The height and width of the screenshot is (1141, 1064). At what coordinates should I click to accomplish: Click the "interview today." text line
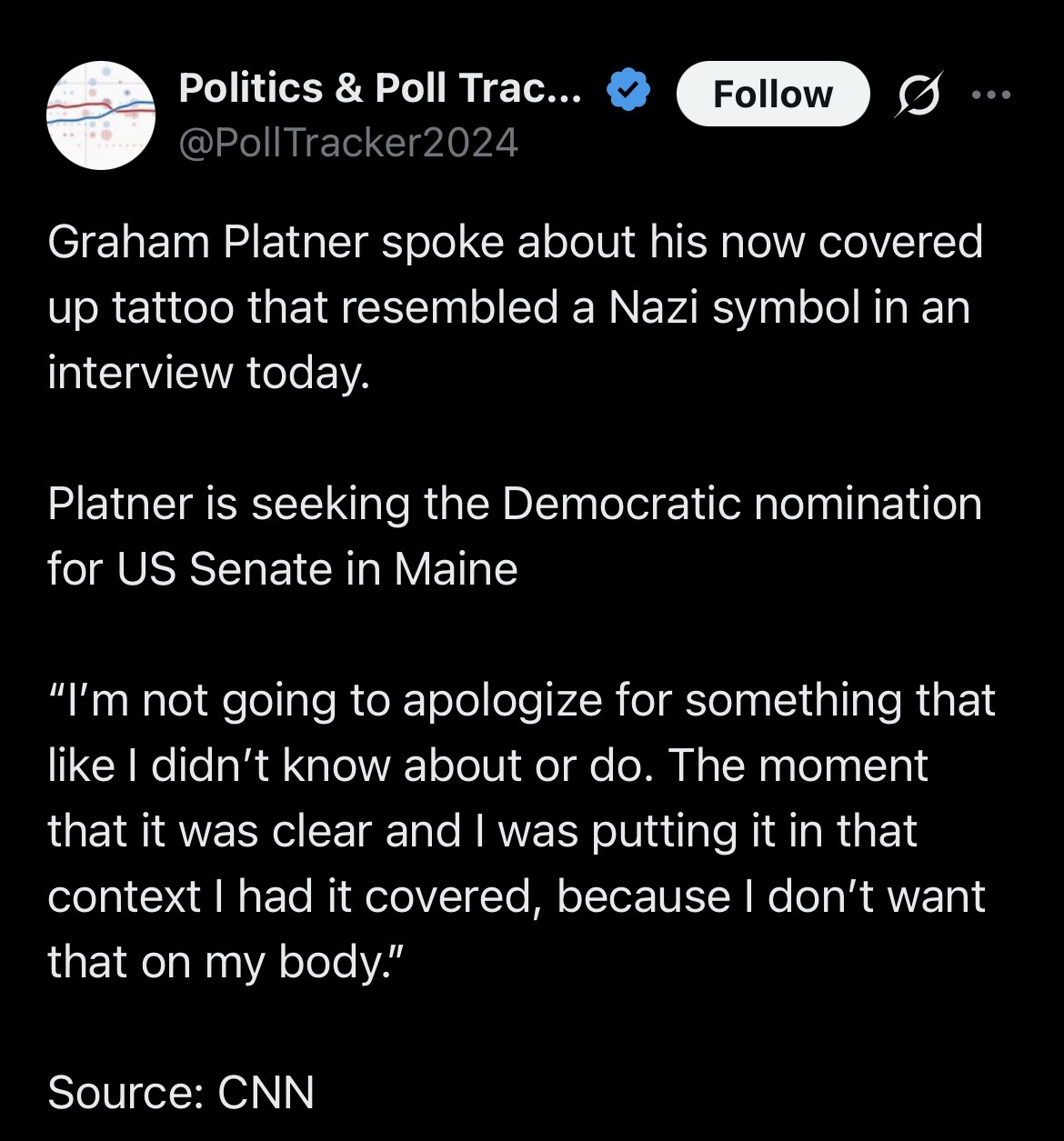click(x=209, y=373)
